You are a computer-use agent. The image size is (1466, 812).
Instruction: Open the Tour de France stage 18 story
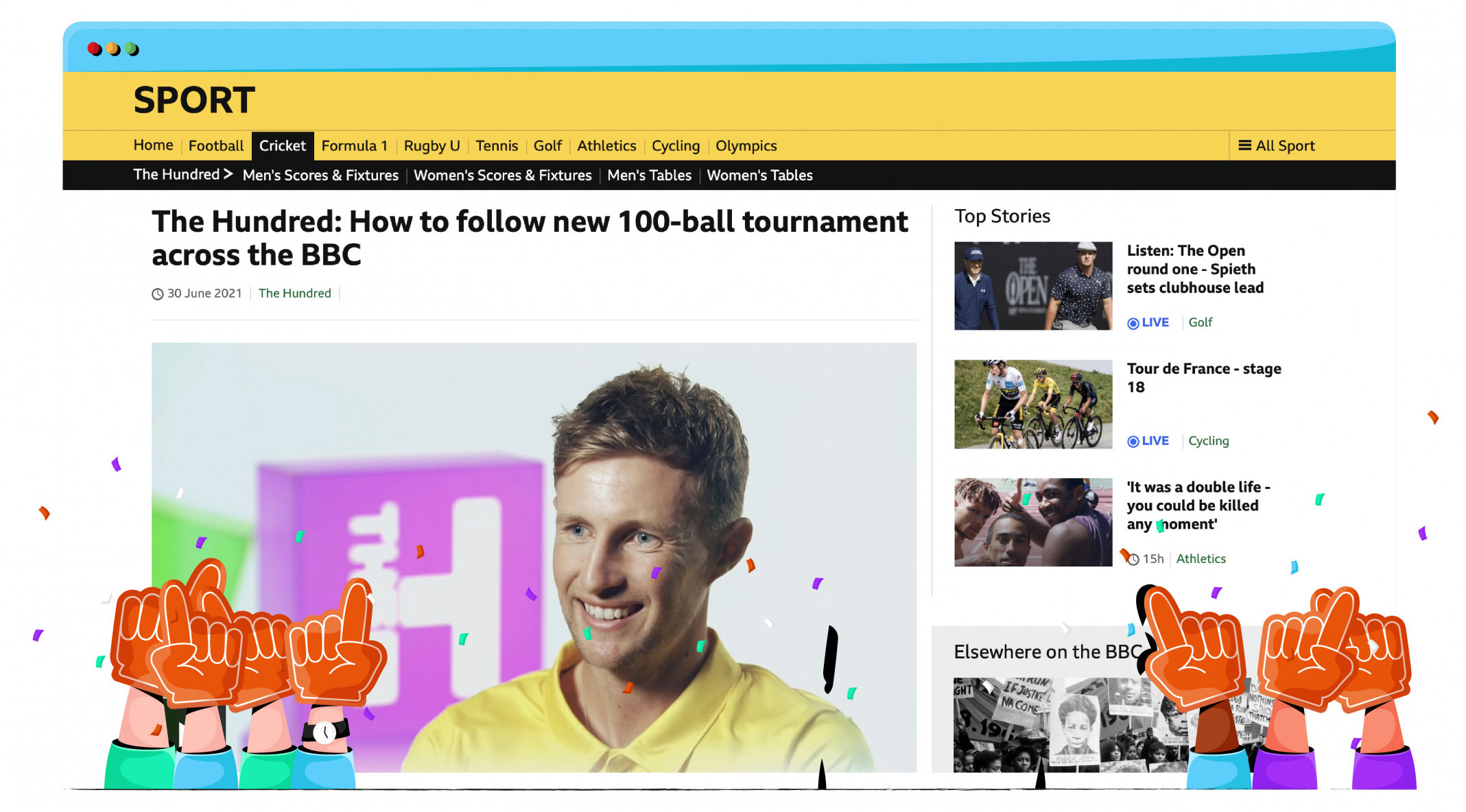coord(1203,377)
